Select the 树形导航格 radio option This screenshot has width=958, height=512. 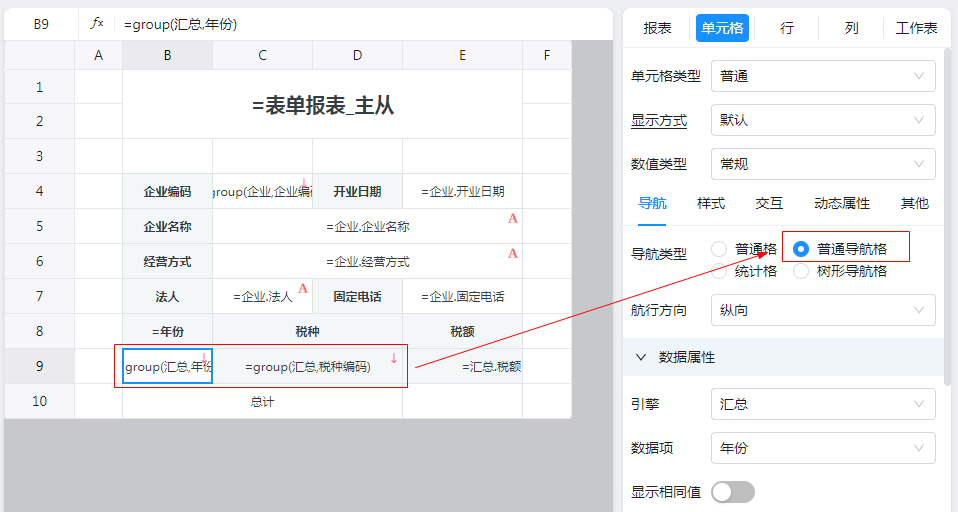800,271
